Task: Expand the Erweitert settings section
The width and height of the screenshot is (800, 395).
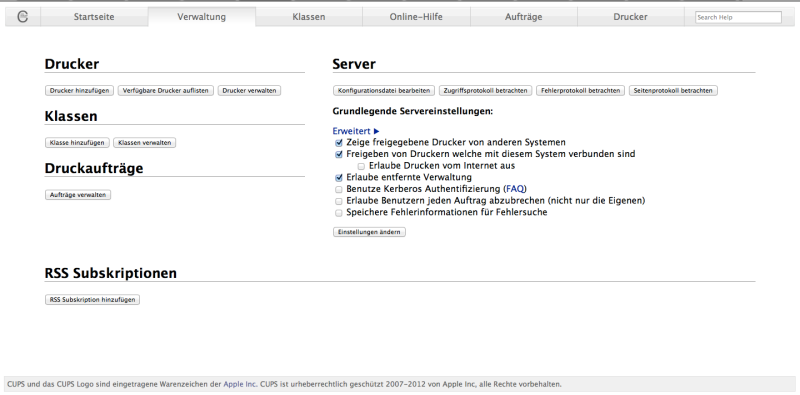Action: [x=356, y=131]
